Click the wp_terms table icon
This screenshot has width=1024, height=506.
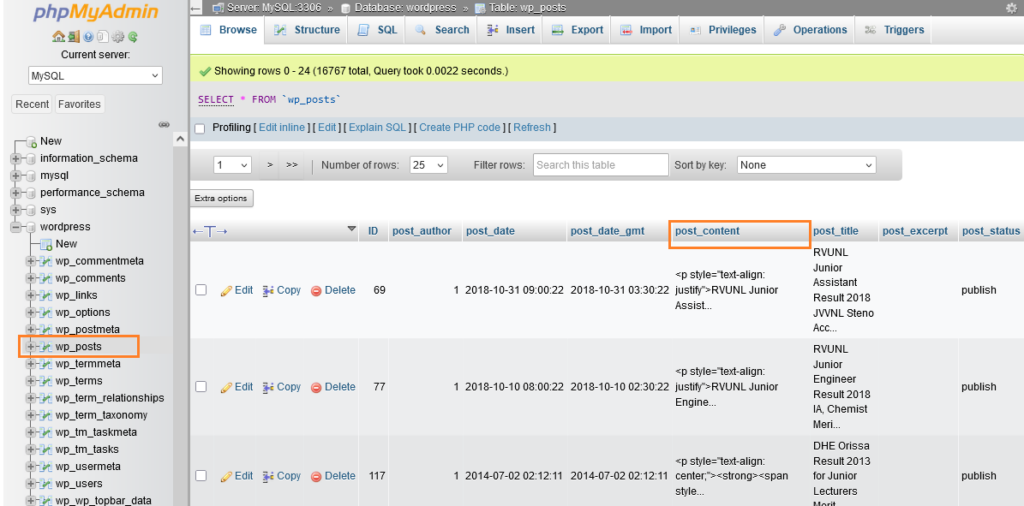pyautogui.click(x=46, y=381)
